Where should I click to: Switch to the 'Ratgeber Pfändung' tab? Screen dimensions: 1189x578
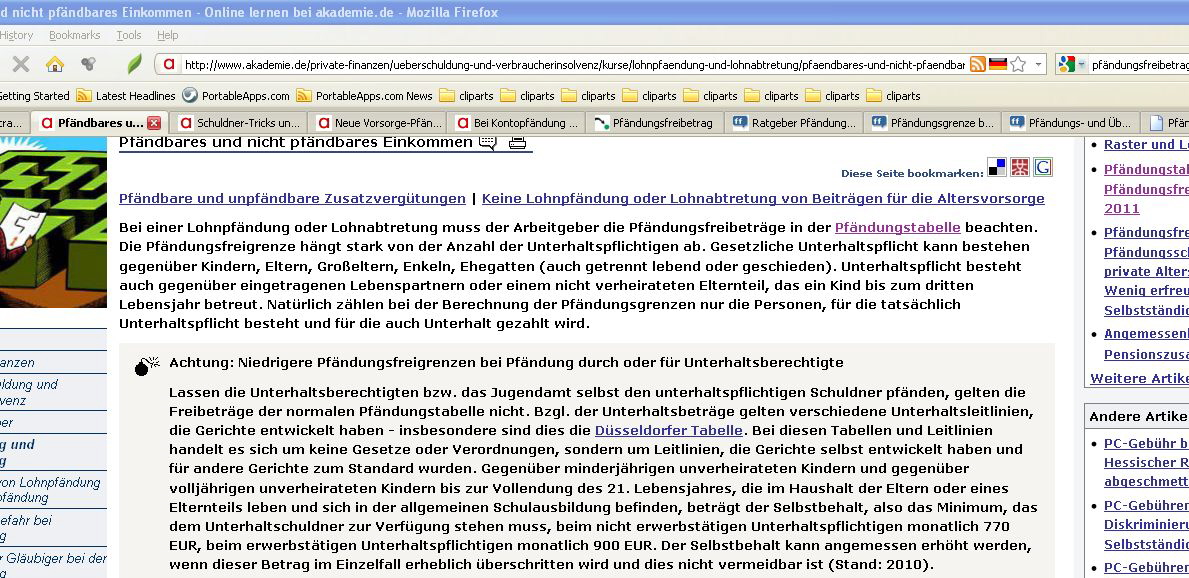pos(798,120)
